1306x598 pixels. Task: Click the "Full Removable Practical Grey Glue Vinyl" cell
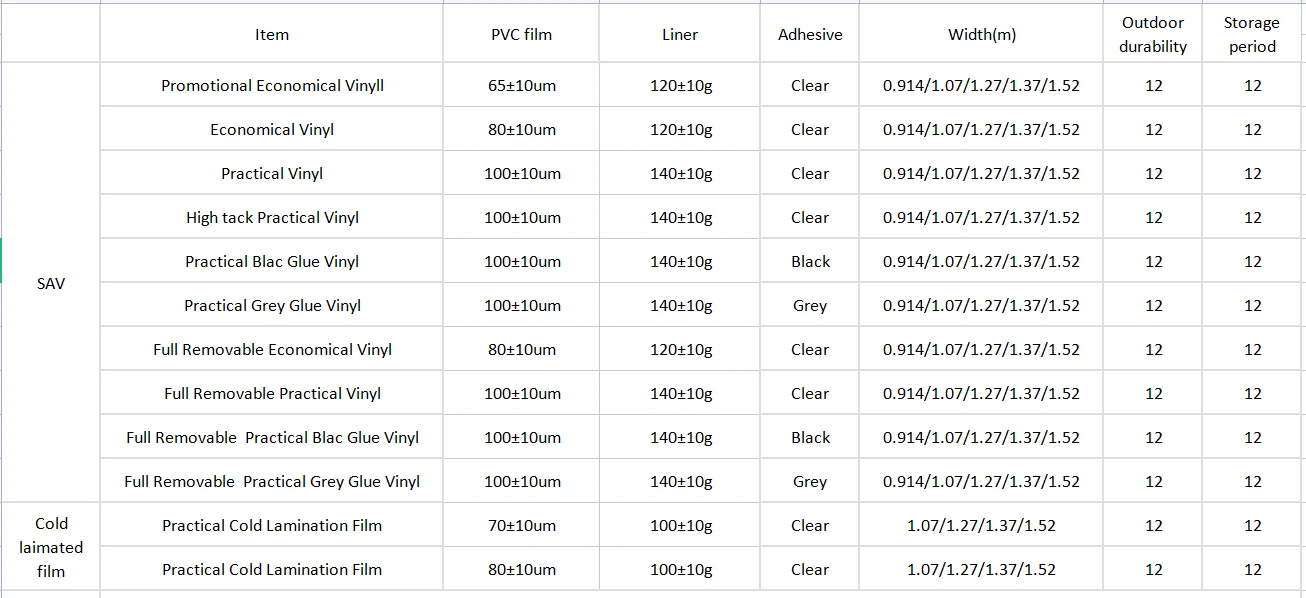(x=272, y=482)
